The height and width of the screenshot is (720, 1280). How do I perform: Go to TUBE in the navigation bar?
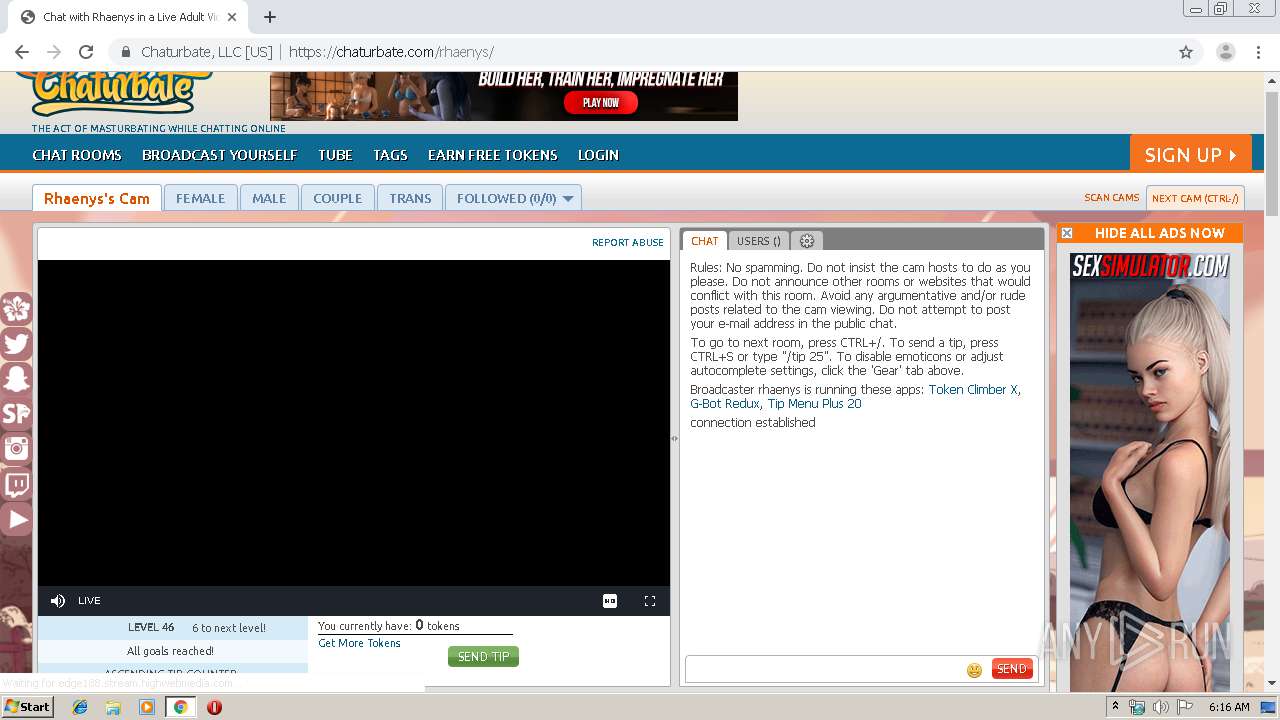pyautogui.click(x=335, y=155)
